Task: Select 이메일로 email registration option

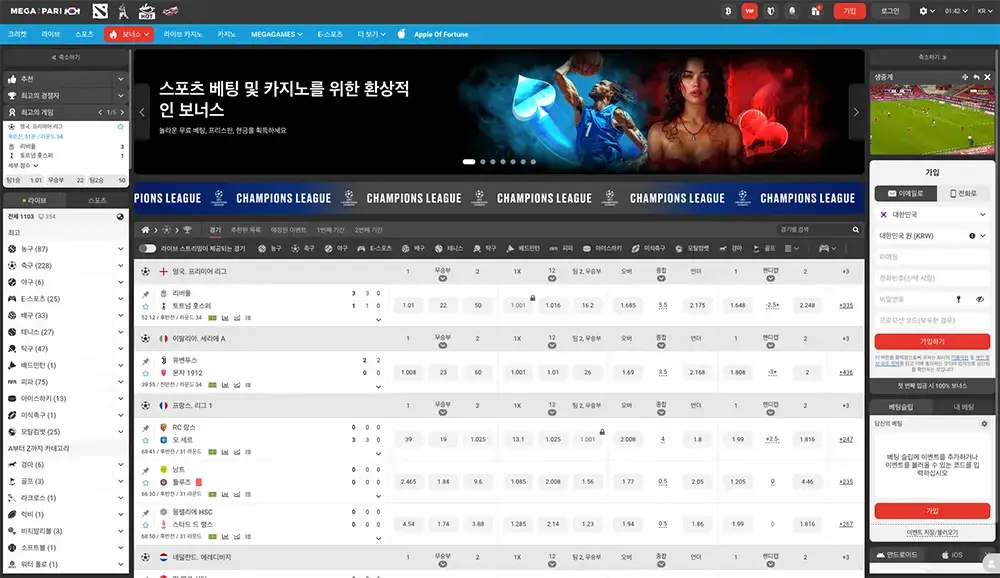Action: 906,193
